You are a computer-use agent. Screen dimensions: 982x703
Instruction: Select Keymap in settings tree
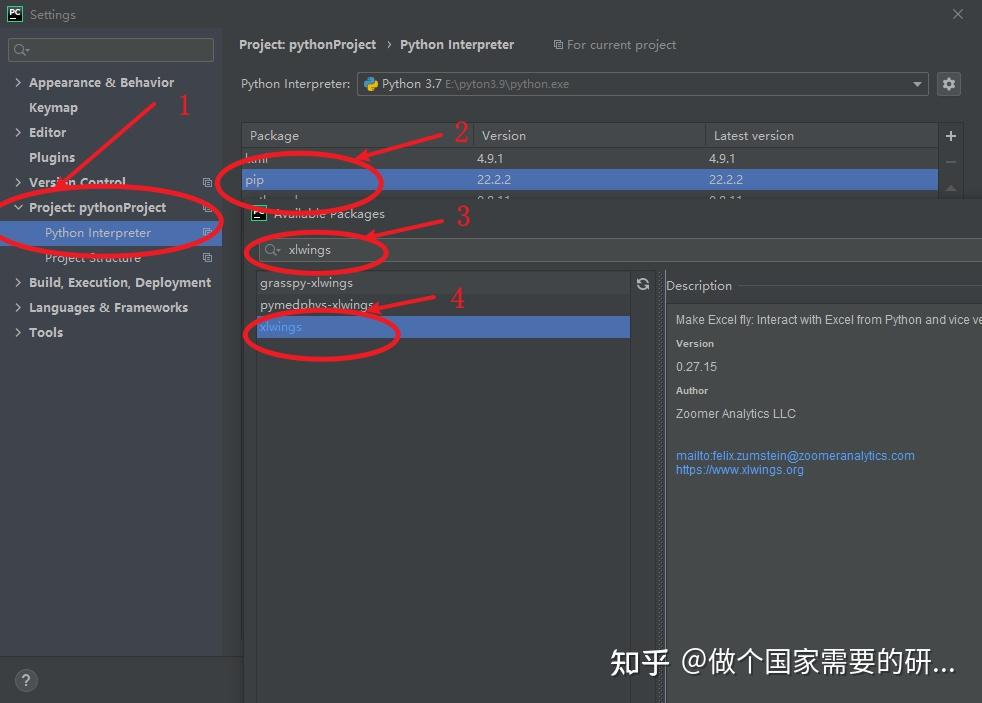pos(53,108)
